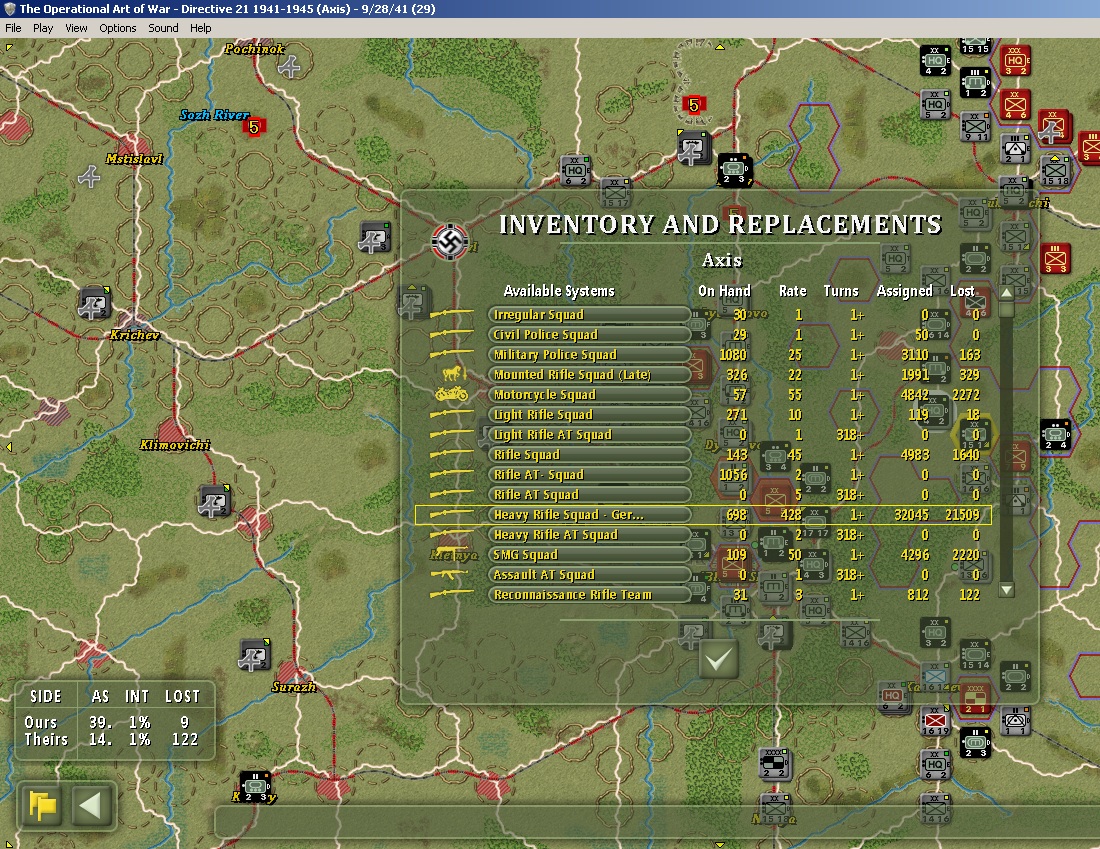Confirm the inventory dialog with the checkmark
Image resolution: width=1100 pixels, height=849 pixels.
[x=719, y=659]
